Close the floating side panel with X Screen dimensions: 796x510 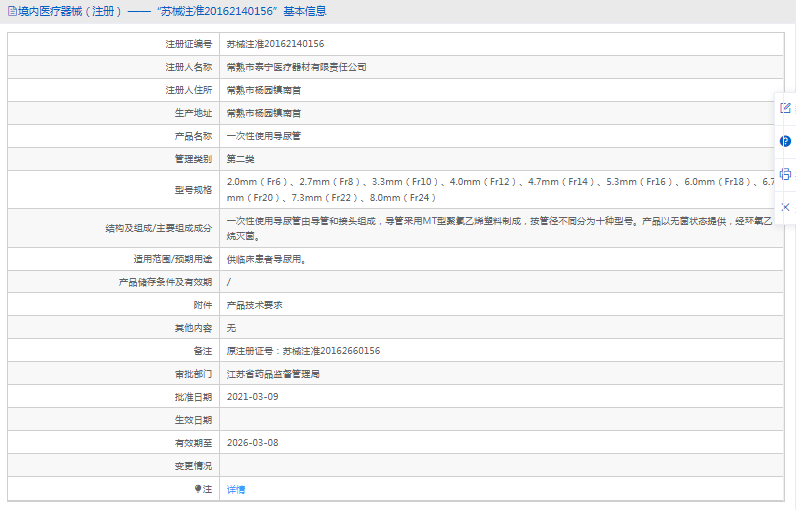click(x=785, y=207)
